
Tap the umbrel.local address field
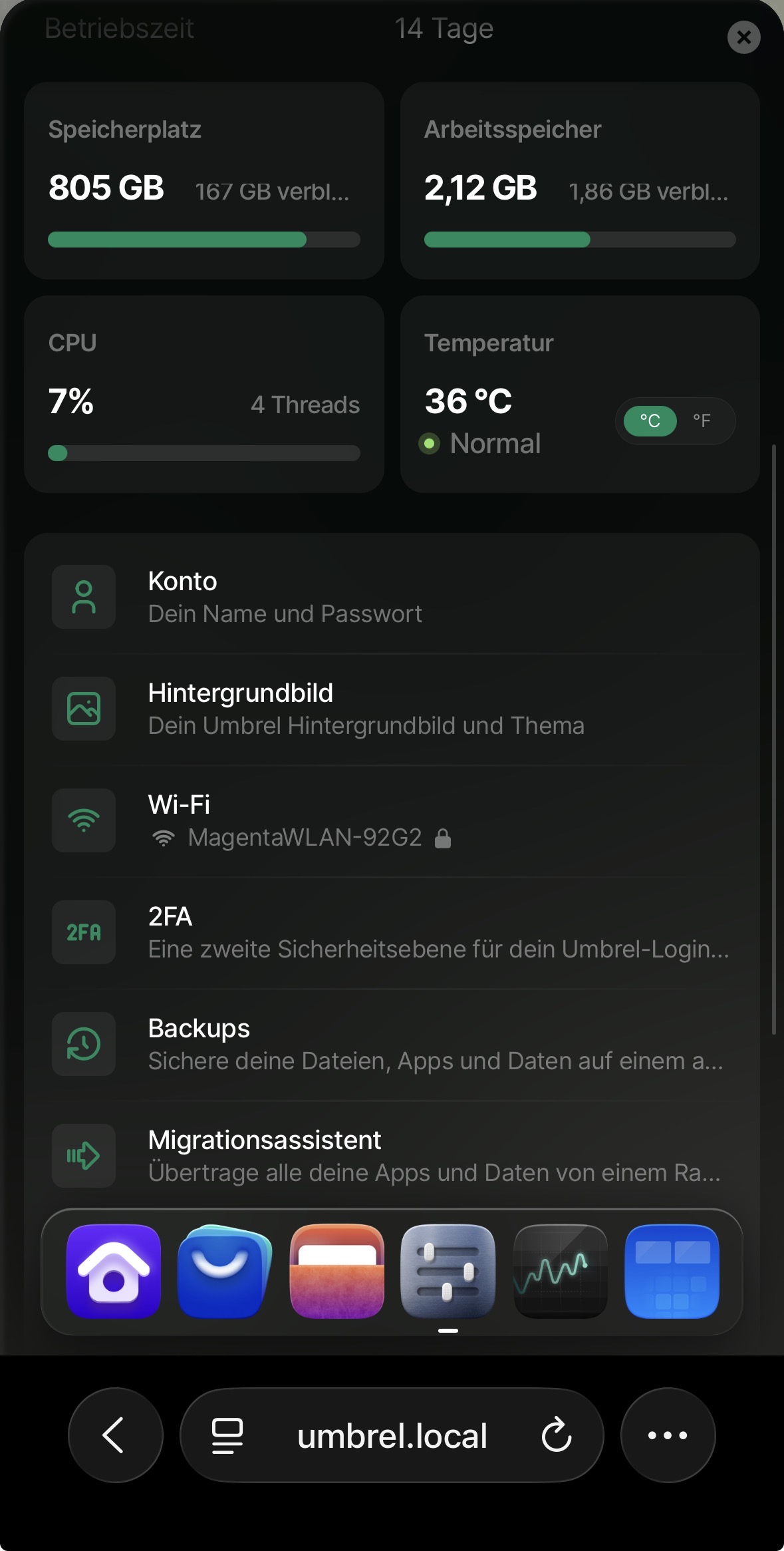coord(392,1435)
